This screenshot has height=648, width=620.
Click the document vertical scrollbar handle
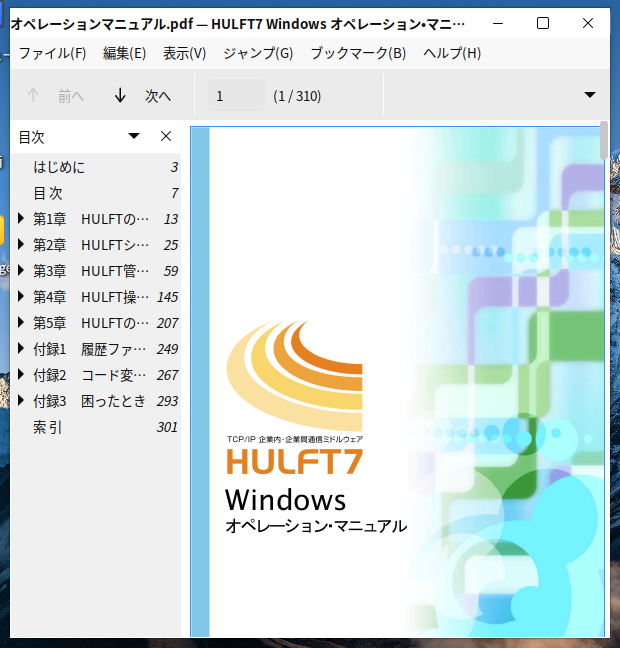[x=604, y=140]
